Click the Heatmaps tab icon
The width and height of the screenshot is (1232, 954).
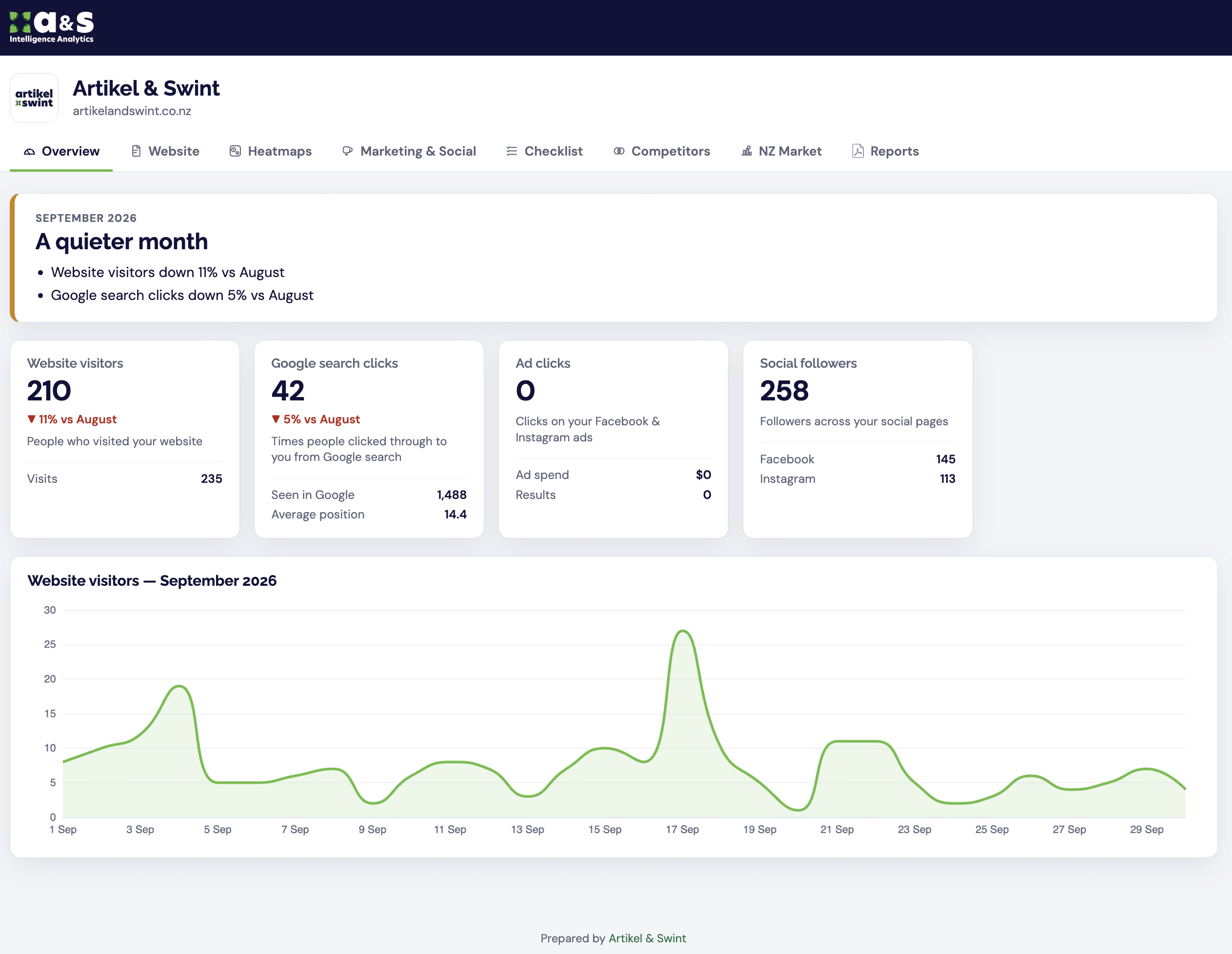tap(235, 151)
